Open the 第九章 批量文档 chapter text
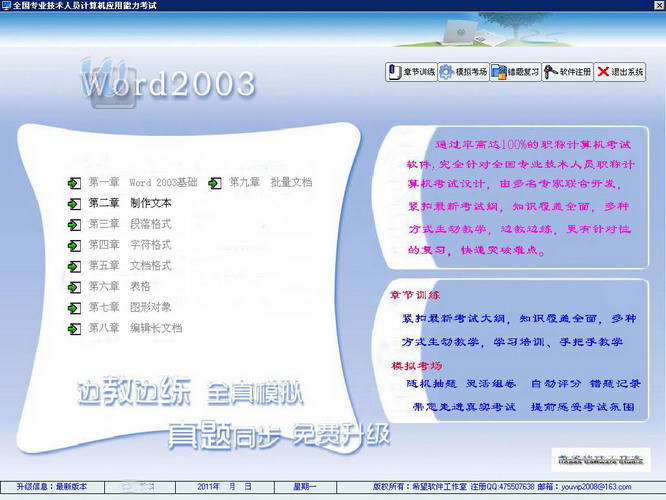666x500 pixels. (270, 183)
